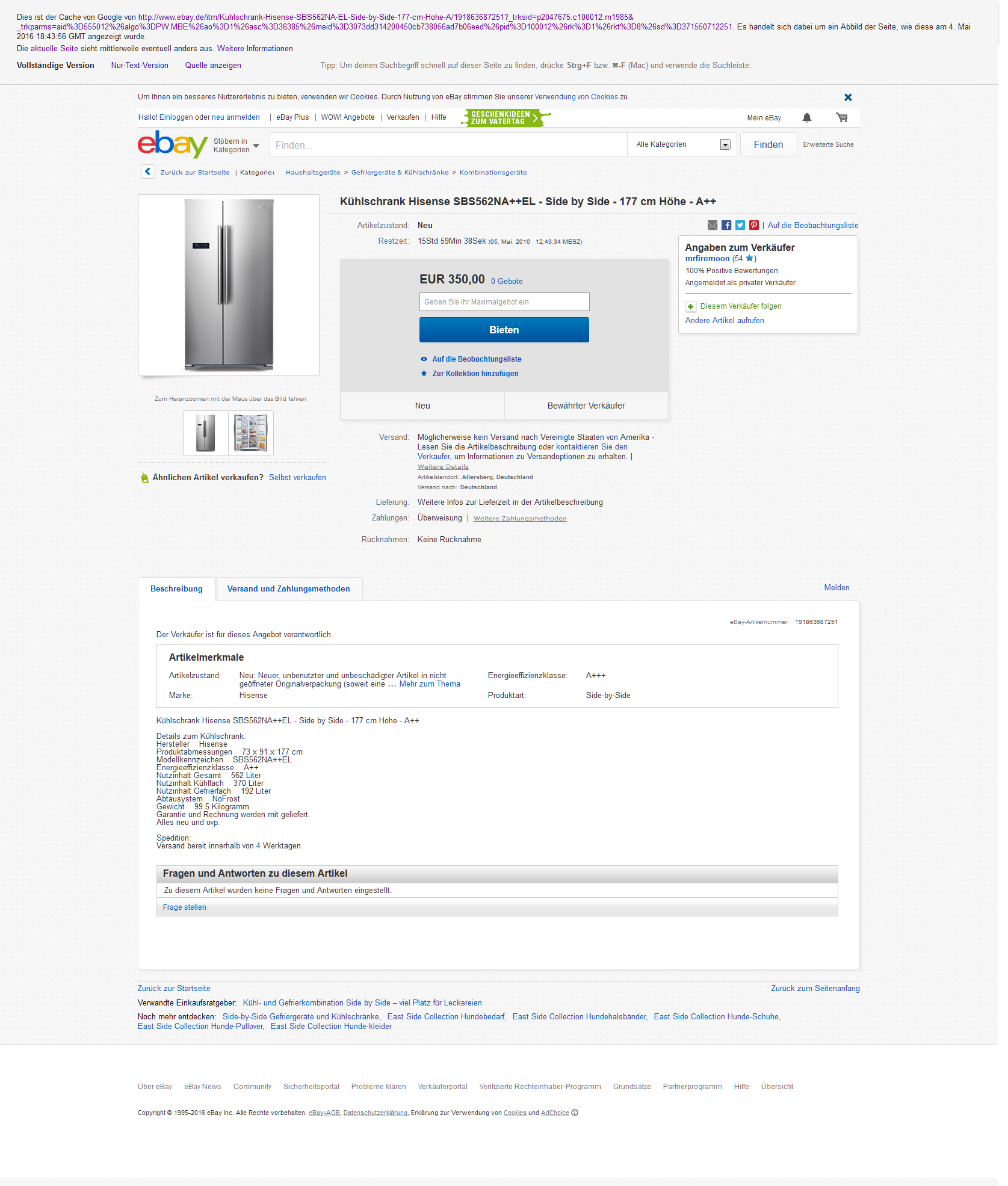Click Side-by-Side Gefriergeräte und Kühlschränke link
Viewport: 1008px width, 1186px height.
[x=301, y=1017]
